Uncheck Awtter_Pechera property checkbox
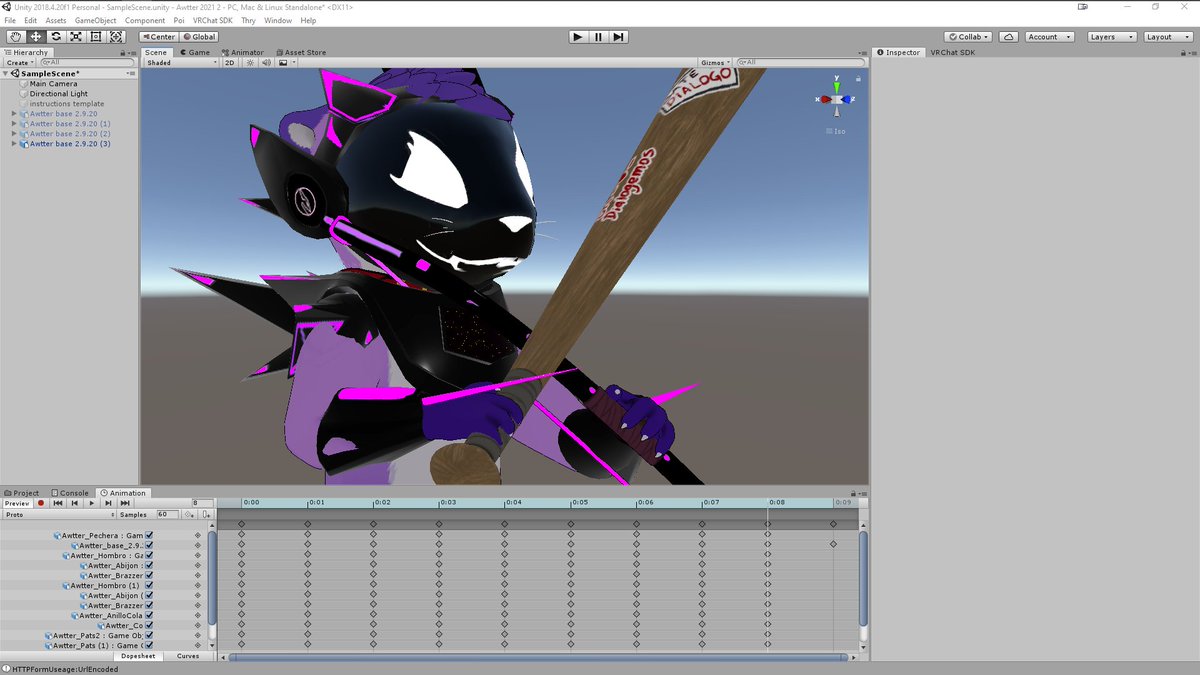 click(149, 535)
